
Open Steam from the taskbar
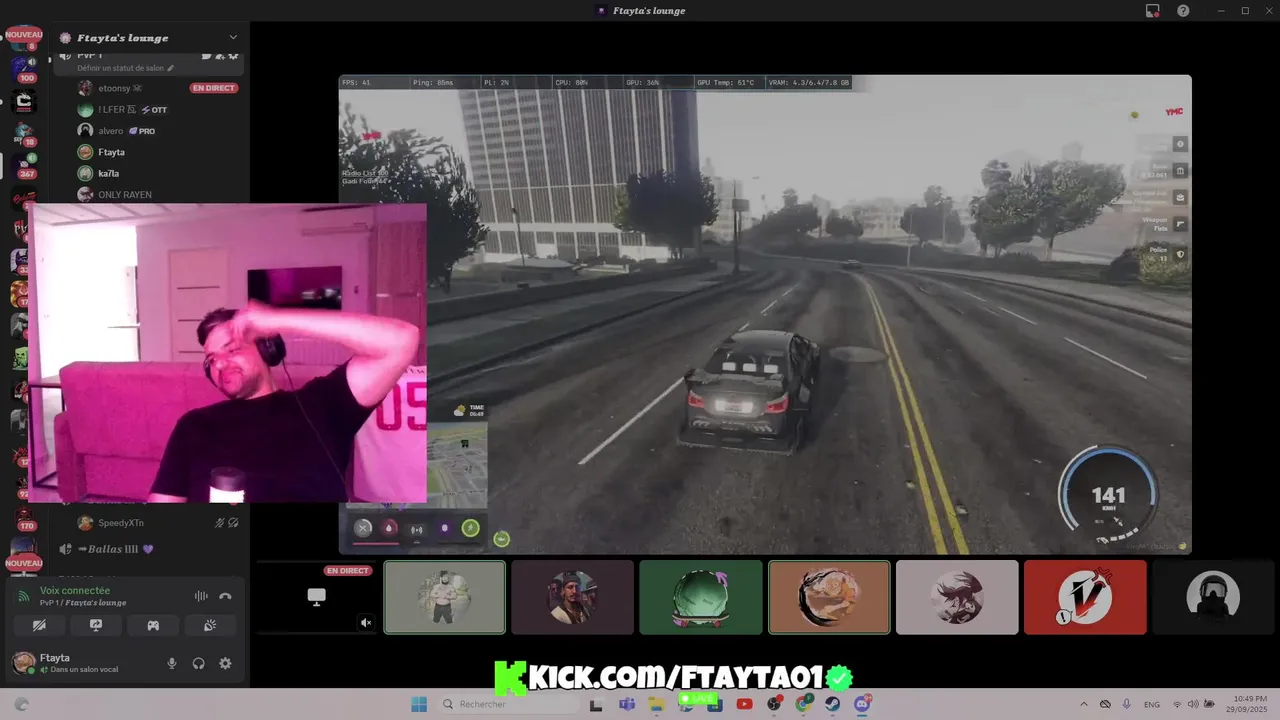(833, 704)
